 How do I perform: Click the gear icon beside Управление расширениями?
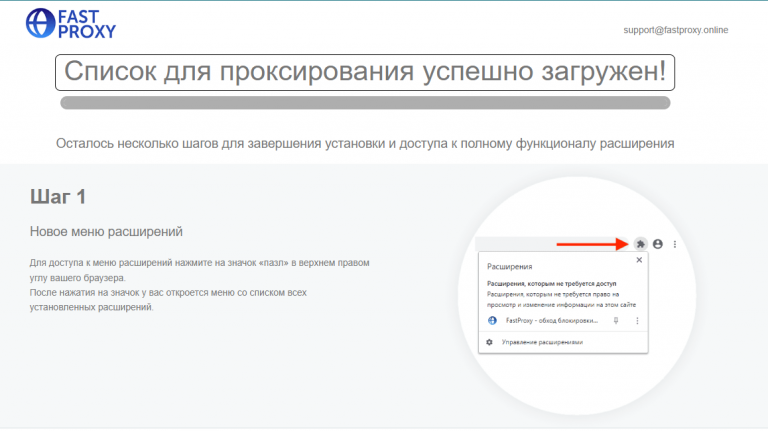point(489,342)
